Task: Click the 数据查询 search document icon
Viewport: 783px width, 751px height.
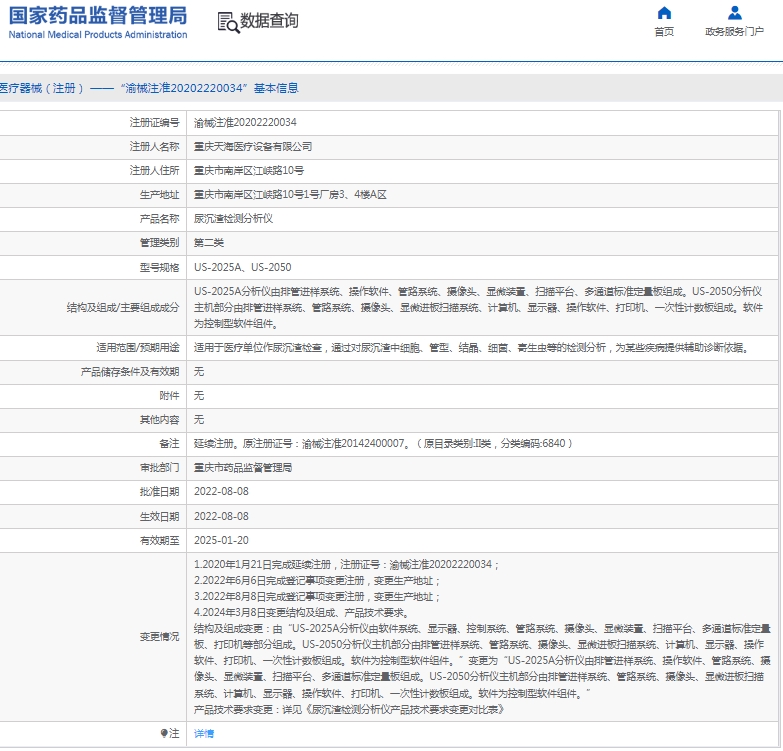Action: pyautogui.click(x=228, y=22)
